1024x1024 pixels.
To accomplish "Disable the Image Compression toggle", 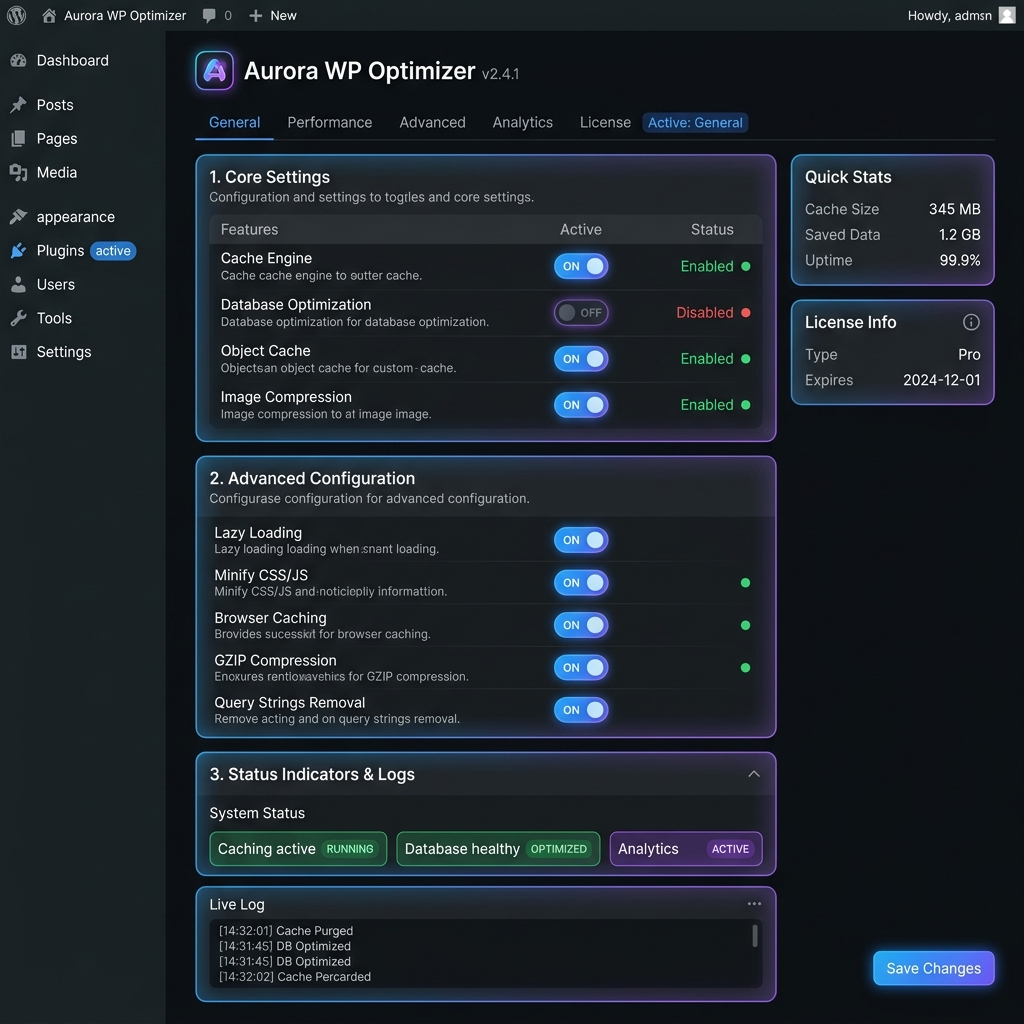I will point(581,405).
